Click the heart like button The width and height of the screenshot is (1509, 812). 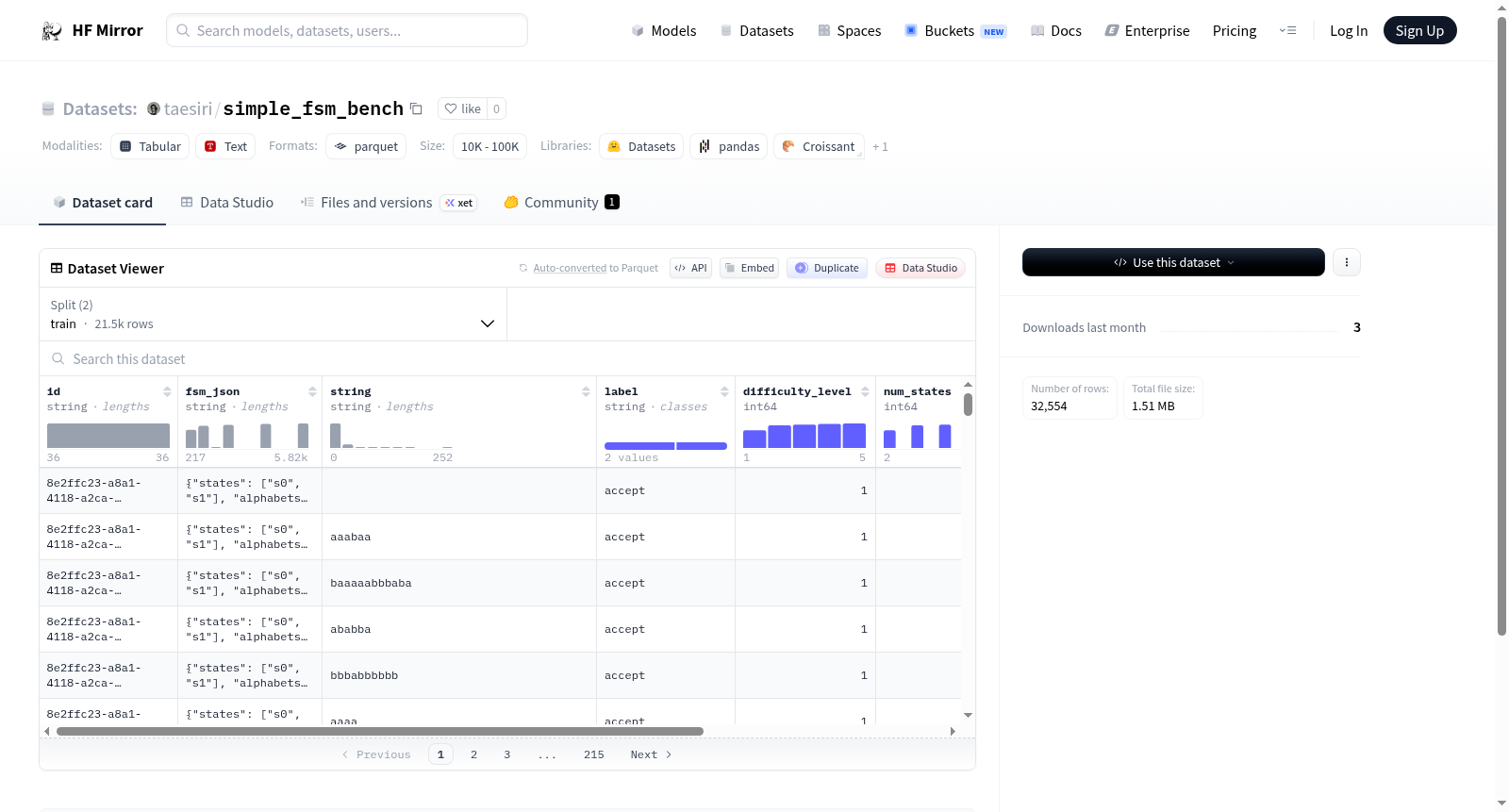click(463, 108)
